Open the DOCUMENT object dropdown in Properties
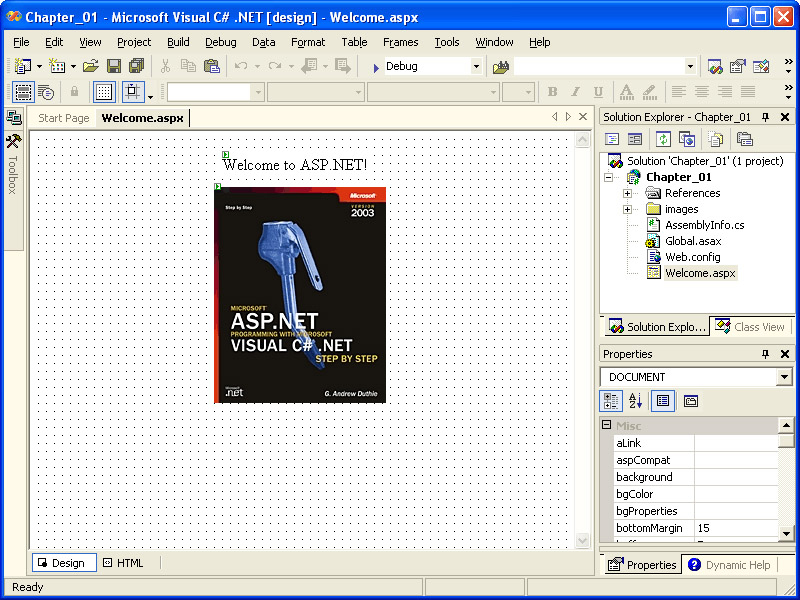The image size is (800, 600). pos(783,377)
